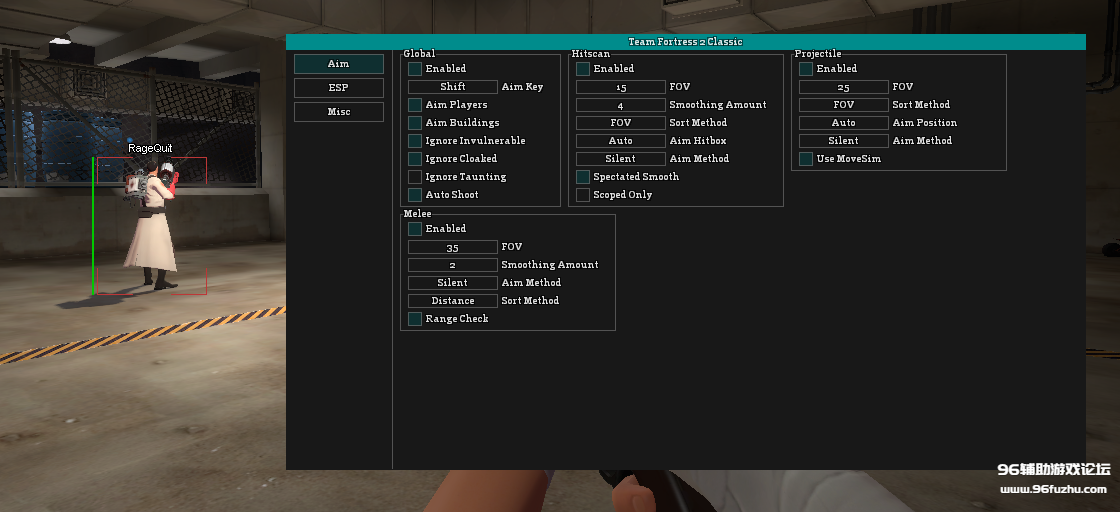This screenshot has height=512, width=1120.
Task: Toggle the Ignore Cloaked option
Action: [415, 159]
